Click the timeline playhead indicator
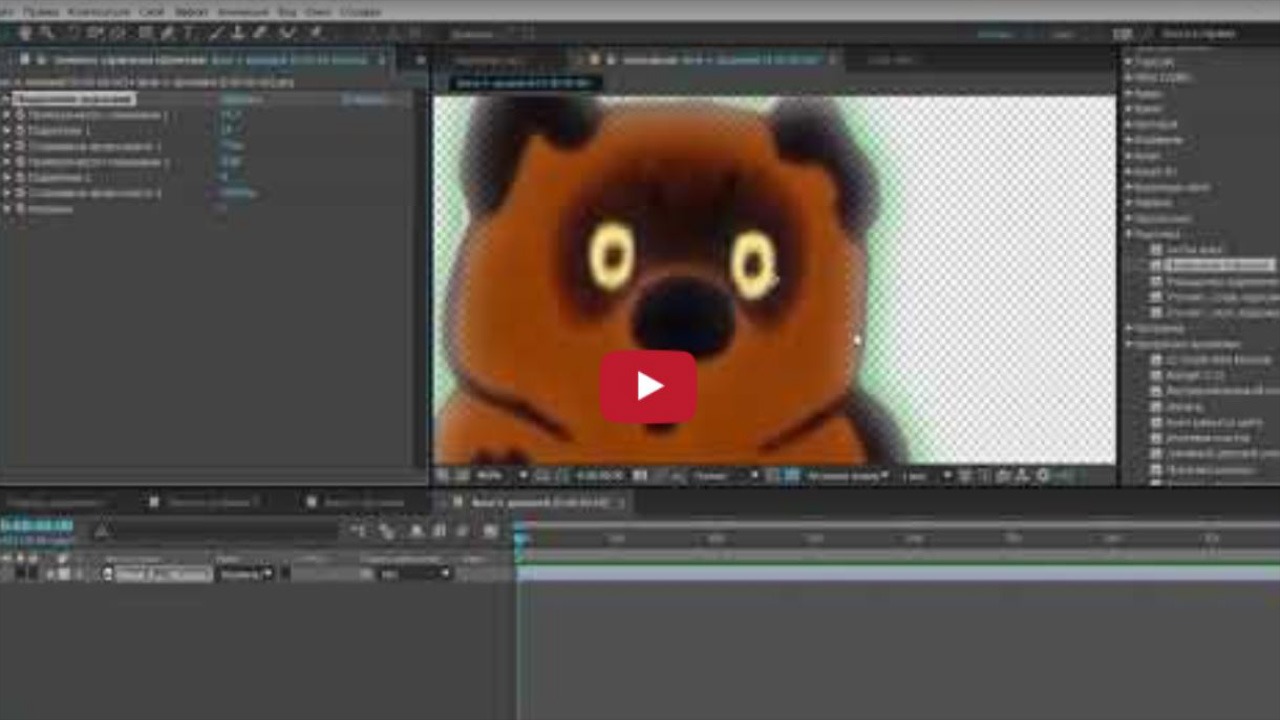 (x=520, y=537)
